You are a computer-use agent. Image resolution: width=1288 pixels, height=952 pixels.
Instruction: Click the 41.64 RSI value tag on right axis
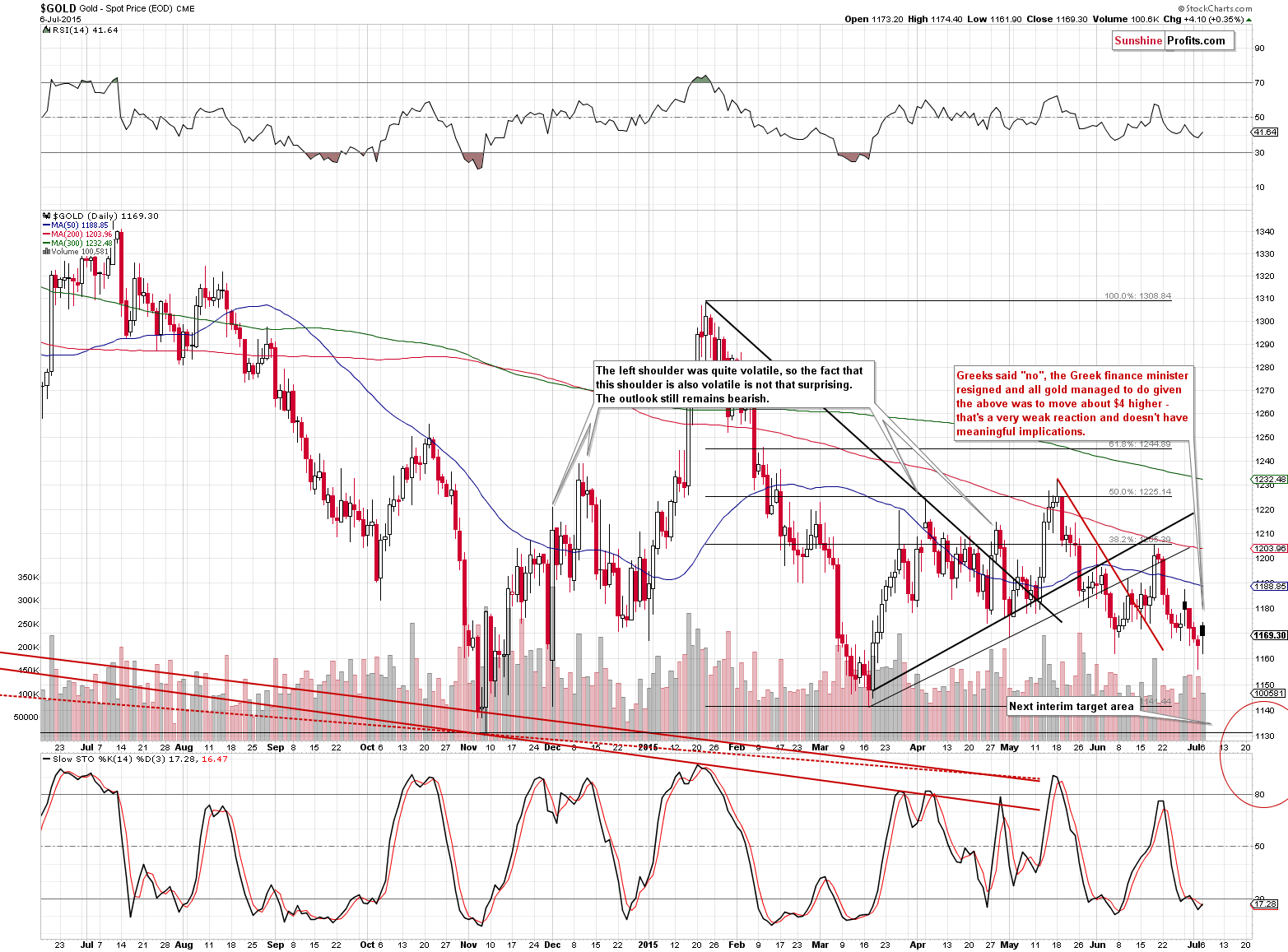click(x=1266, y=132)
